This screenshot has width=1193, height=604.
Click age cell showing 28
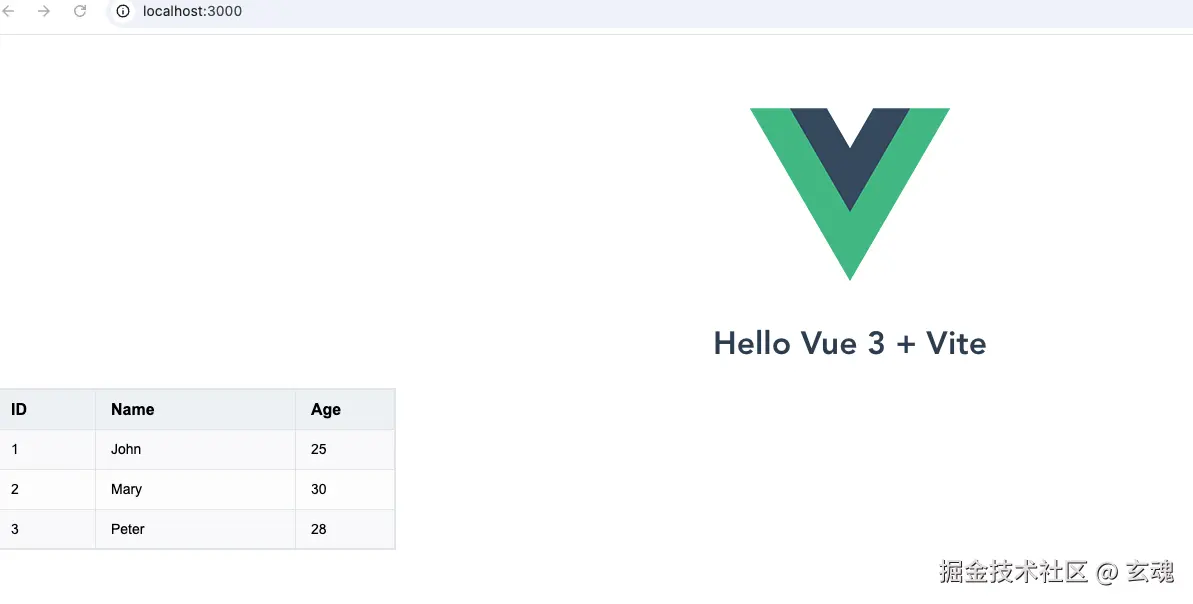click(319, 529)
